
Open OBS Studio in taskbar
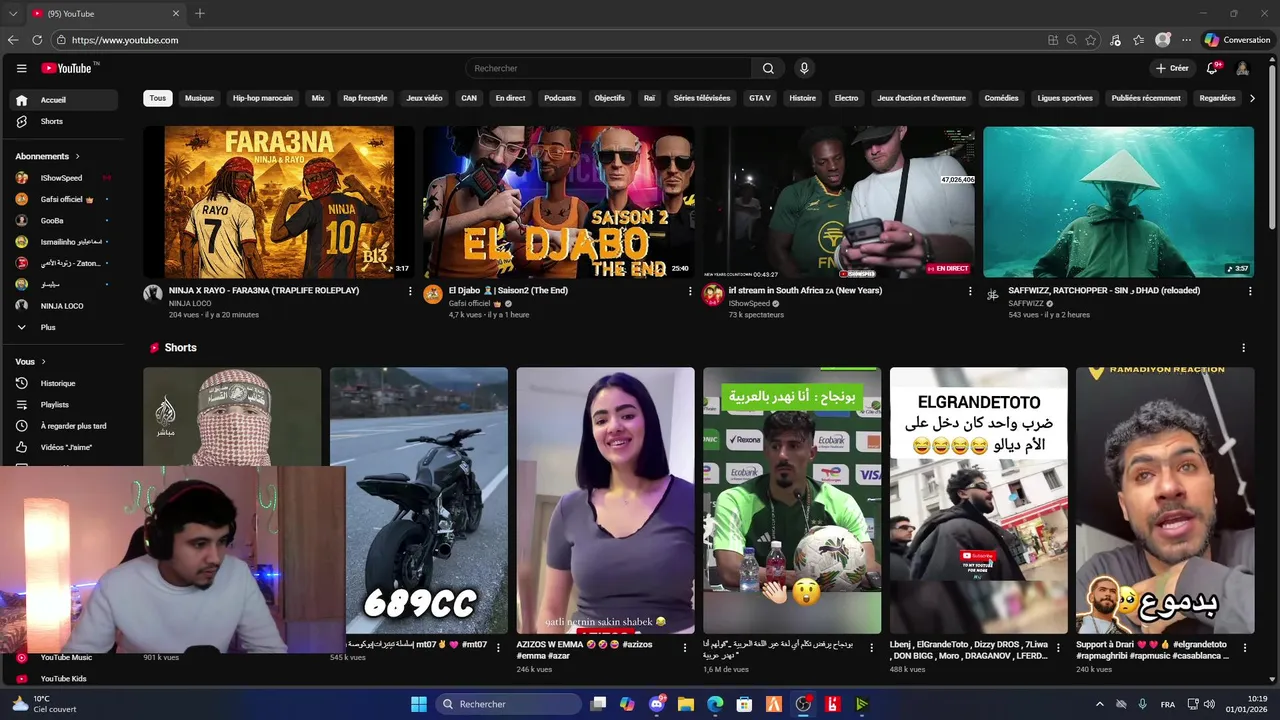803,704
